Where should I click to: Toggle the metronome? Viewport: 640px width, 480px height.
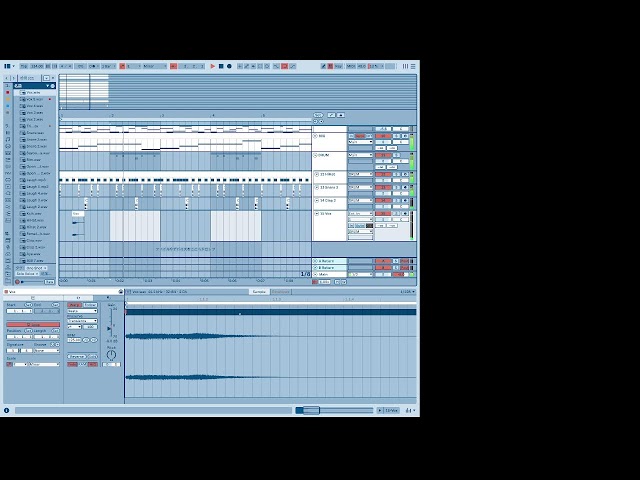tap(92, 66)
